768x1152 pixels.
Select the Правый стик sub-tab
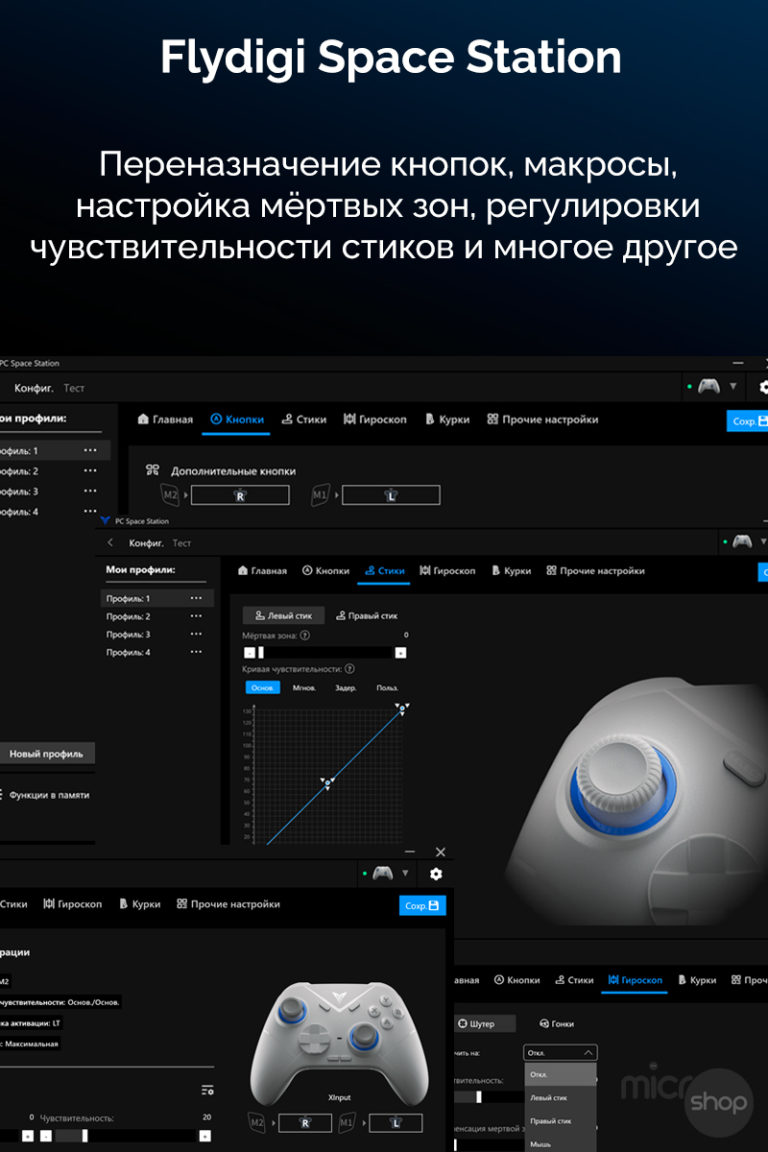(367, 616)
